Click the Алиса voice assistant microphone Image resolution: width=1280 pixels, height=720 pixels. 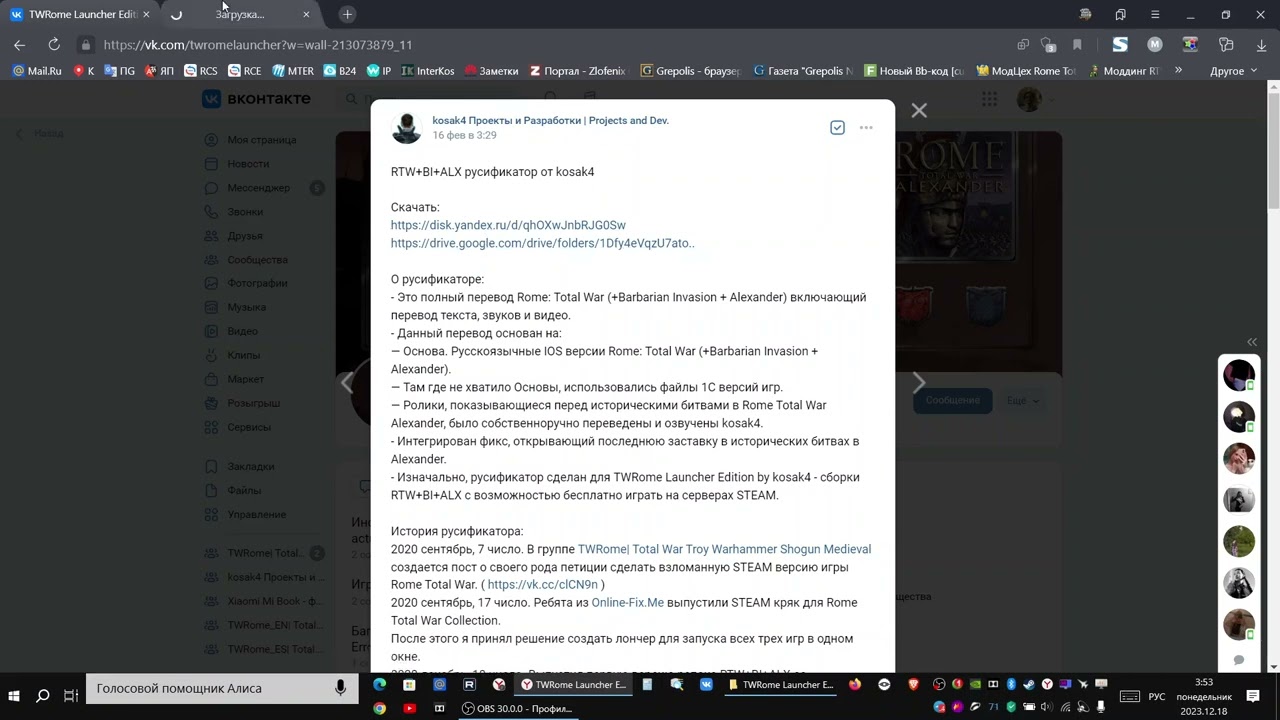coord(341,688)
